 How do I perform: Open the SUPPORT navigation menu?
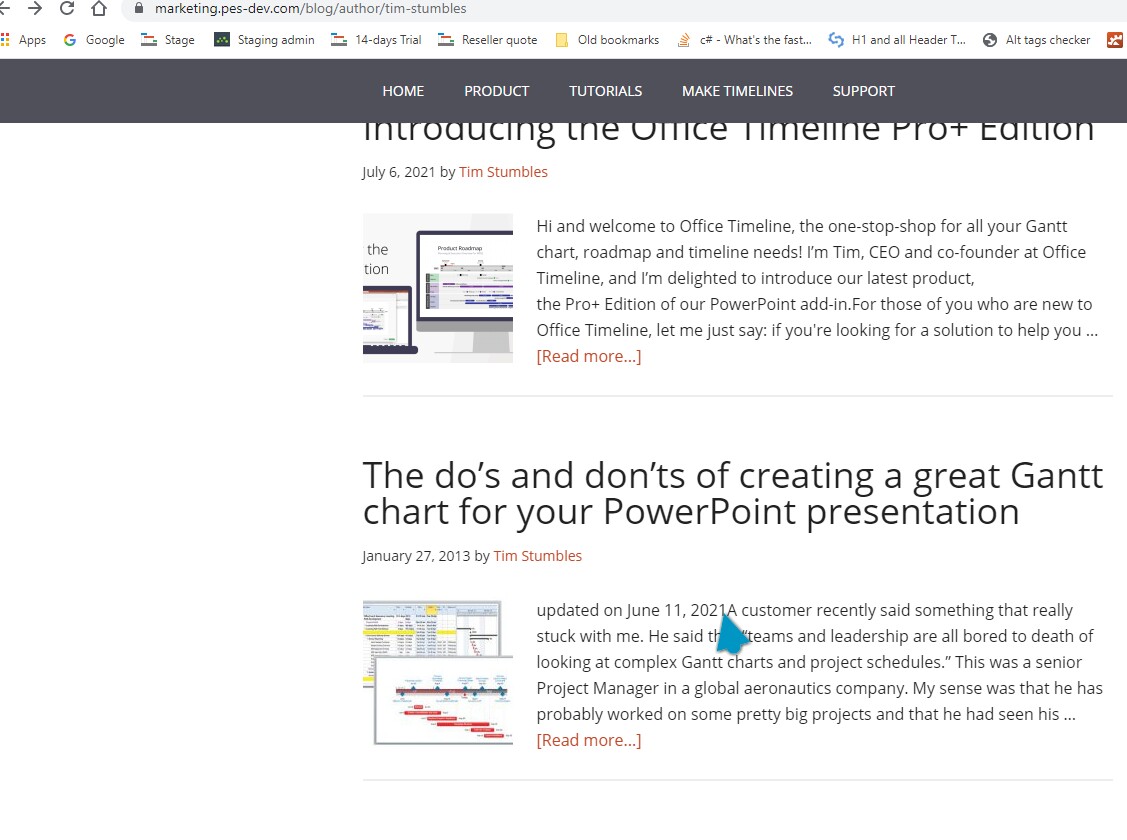tap(863, 90)
